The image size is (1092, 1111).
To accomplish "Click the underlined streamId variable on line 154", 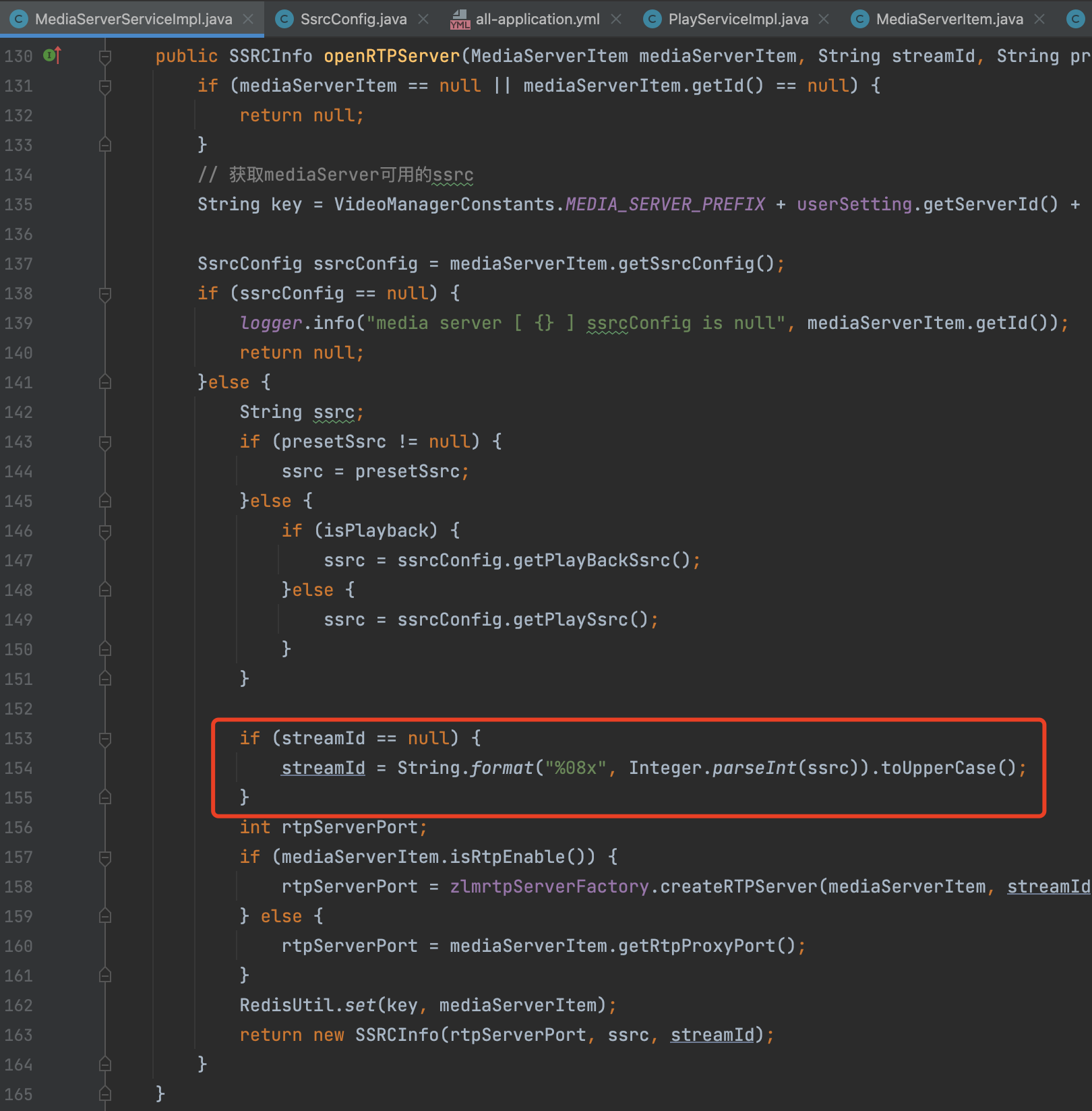I will tap(323, 768).
